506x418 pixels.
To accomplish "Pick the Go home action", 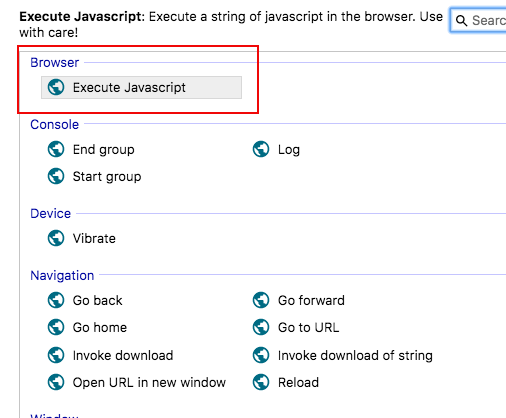I will [87, 327].
